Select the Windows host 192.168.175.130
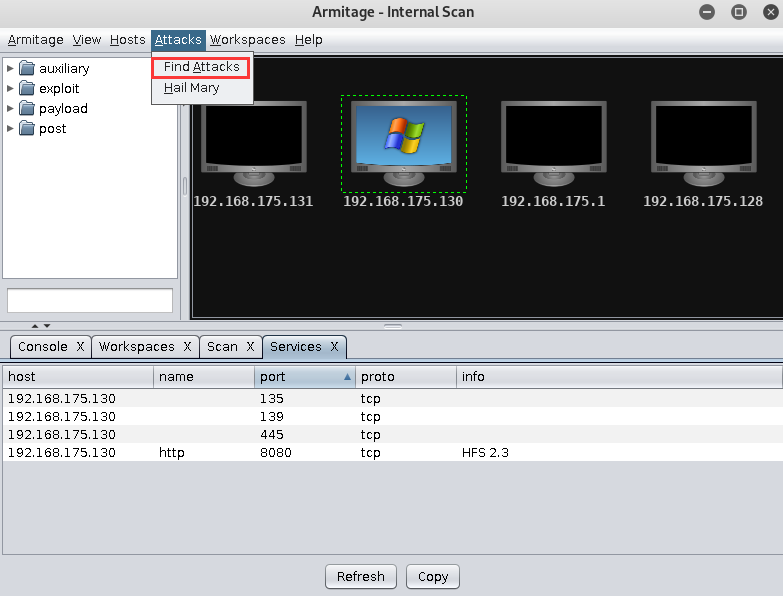The width and height of the screenshot is (783, 596). pyautogui.click(x=403, y=145)
